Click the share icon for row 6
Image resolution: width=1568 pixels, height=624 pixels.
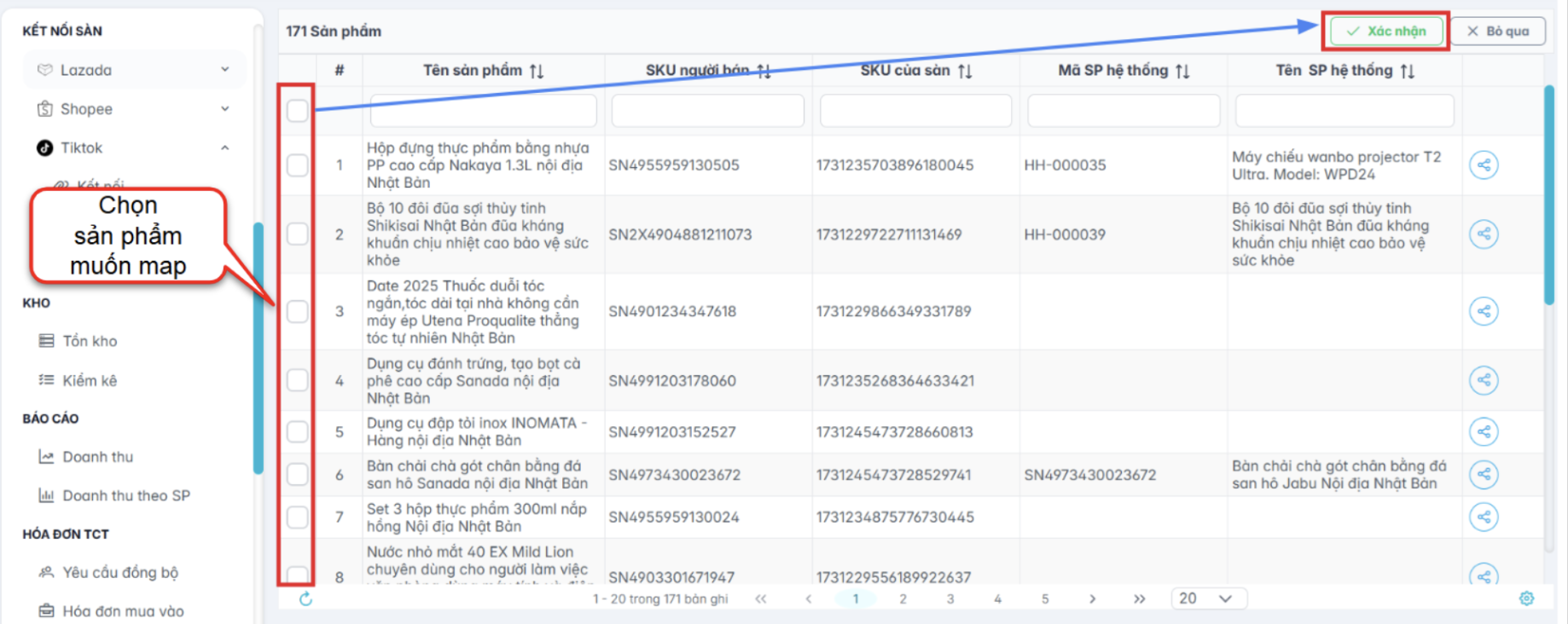pyautogui.click(x=1484, y=475)
